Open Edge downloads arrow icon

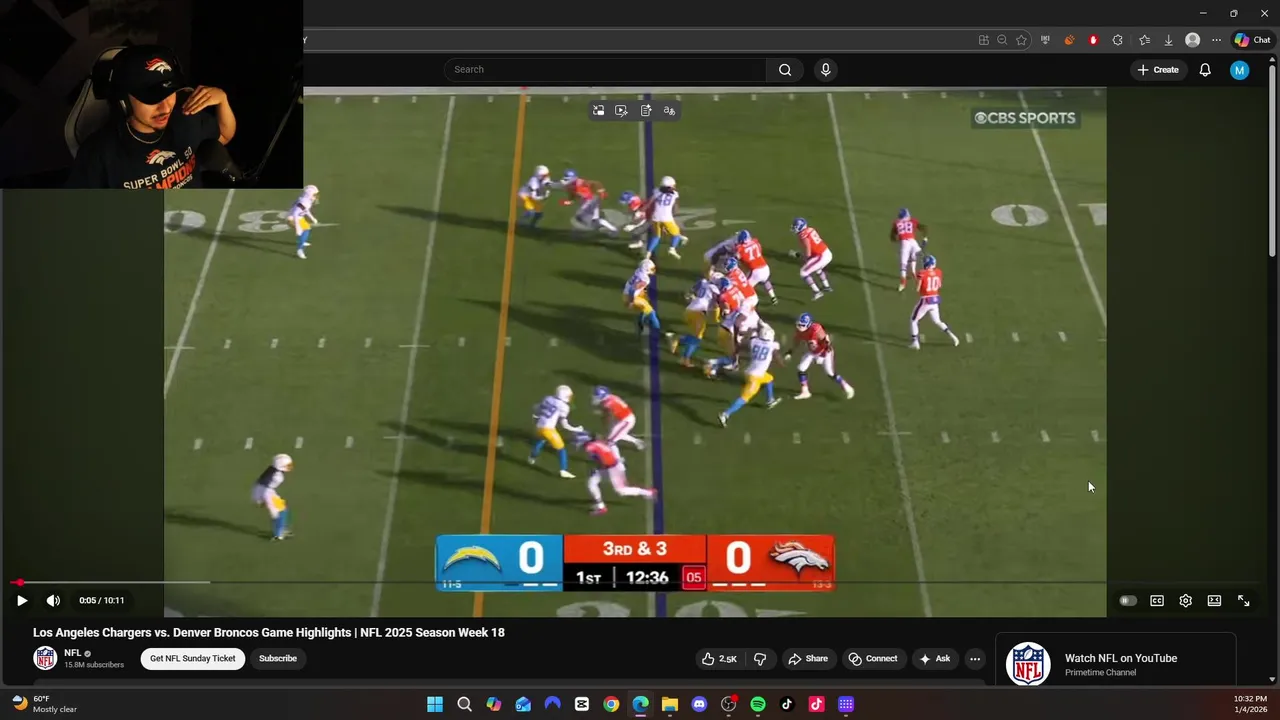pos(1168,40)
